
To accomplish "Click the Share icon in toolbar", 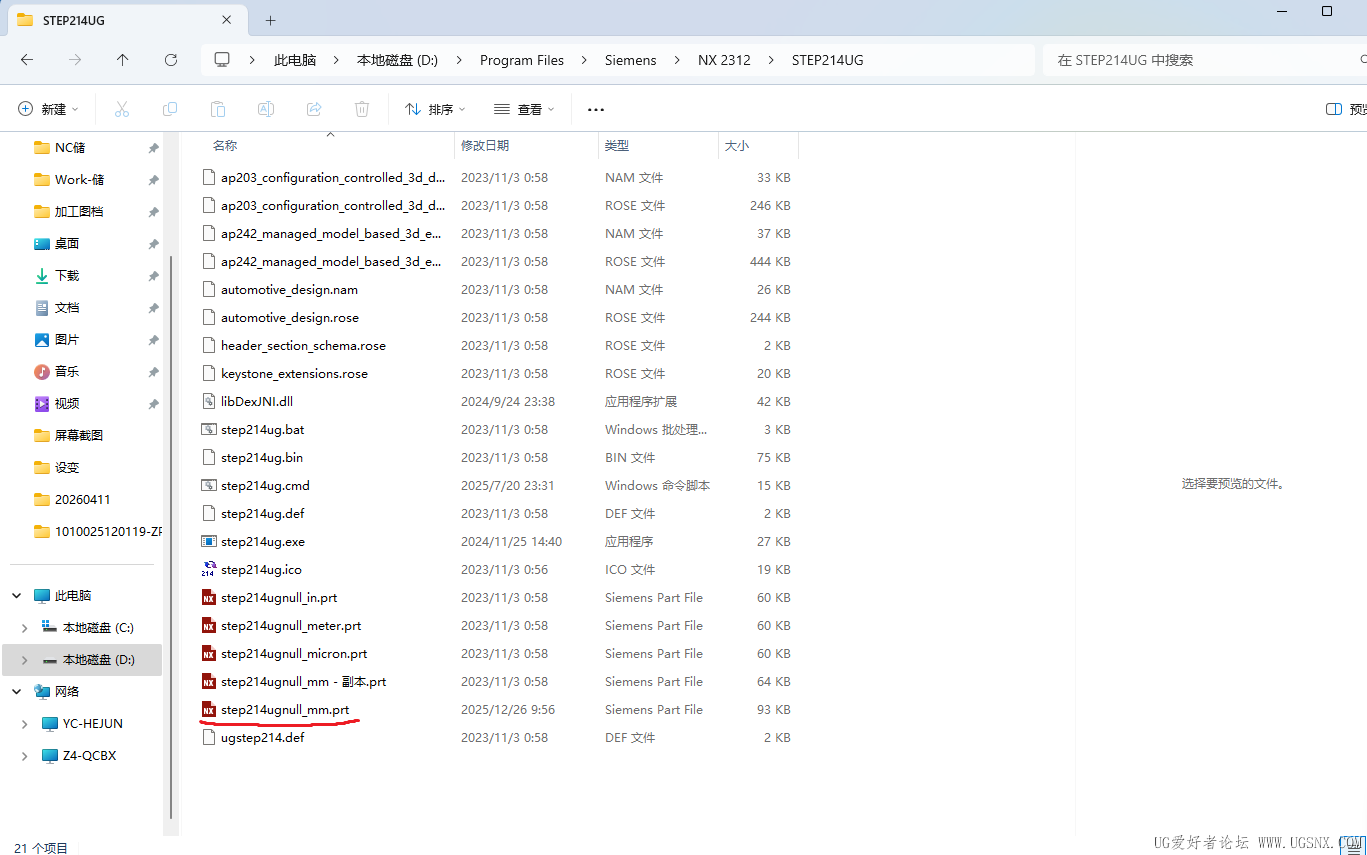I will point(314,109).
